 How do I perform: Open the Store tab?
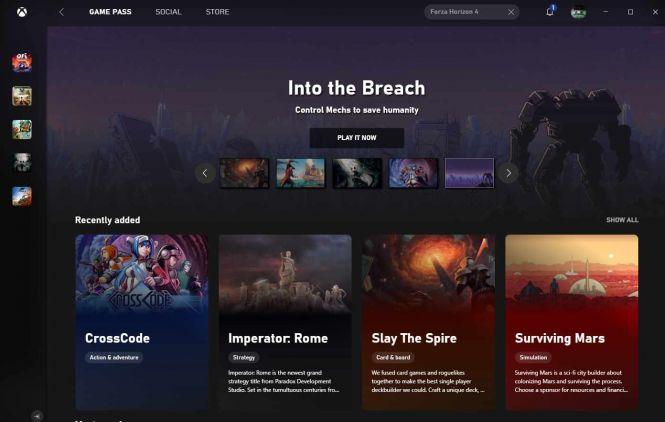(217, 12)
